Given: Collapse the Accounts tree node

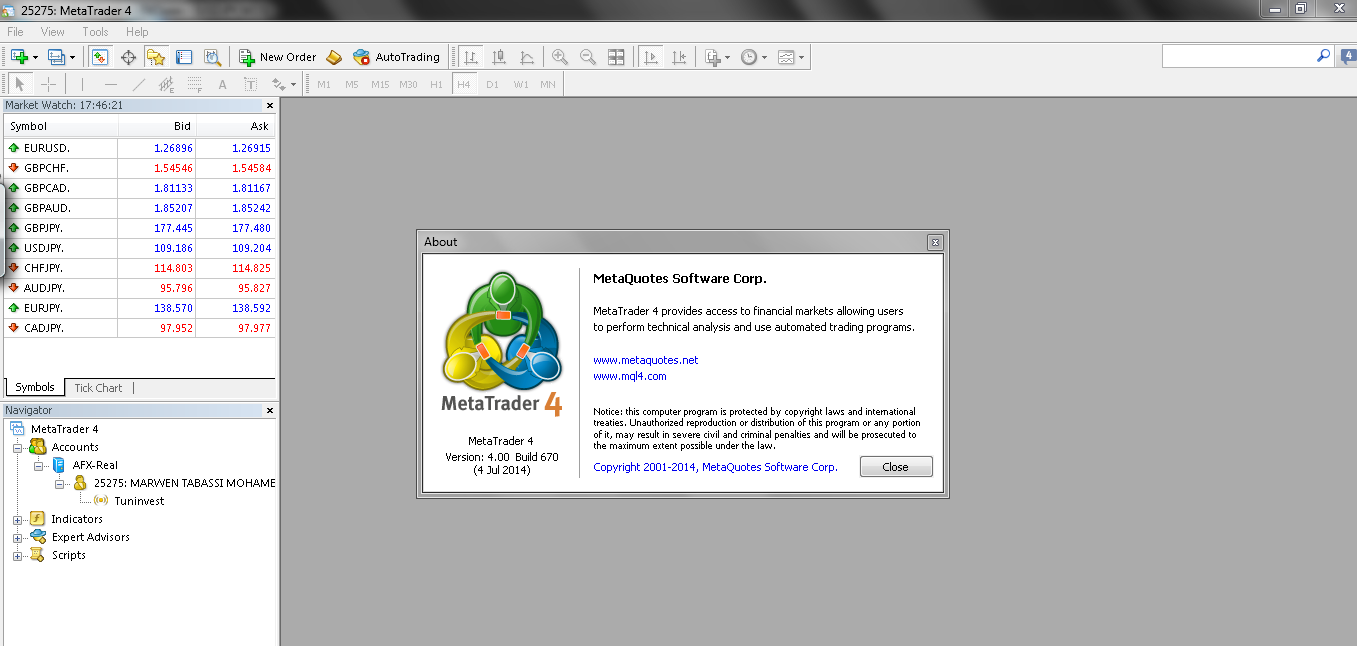Looking at the screenshot, I should tap(17, 448).
